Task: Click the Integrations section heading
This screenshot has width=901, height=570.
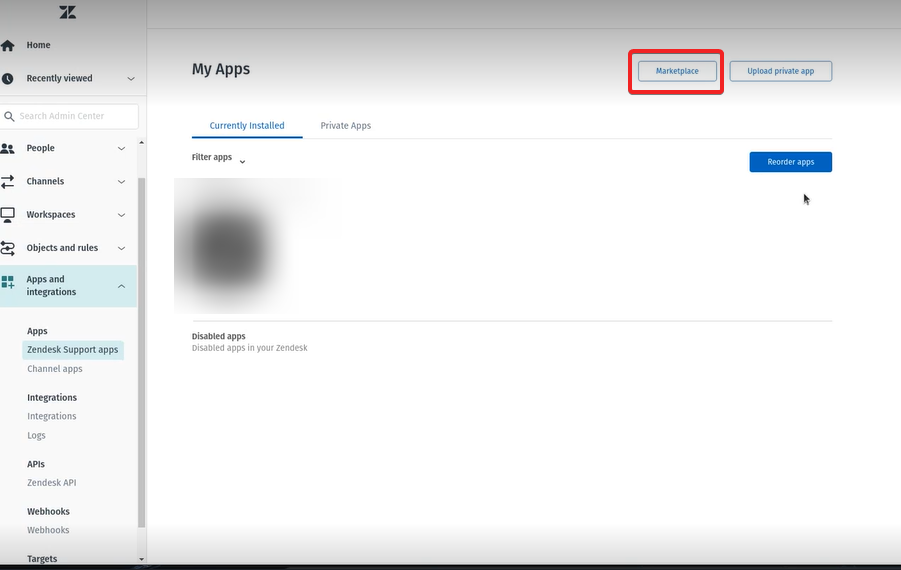Action: (x=52, y=398)
